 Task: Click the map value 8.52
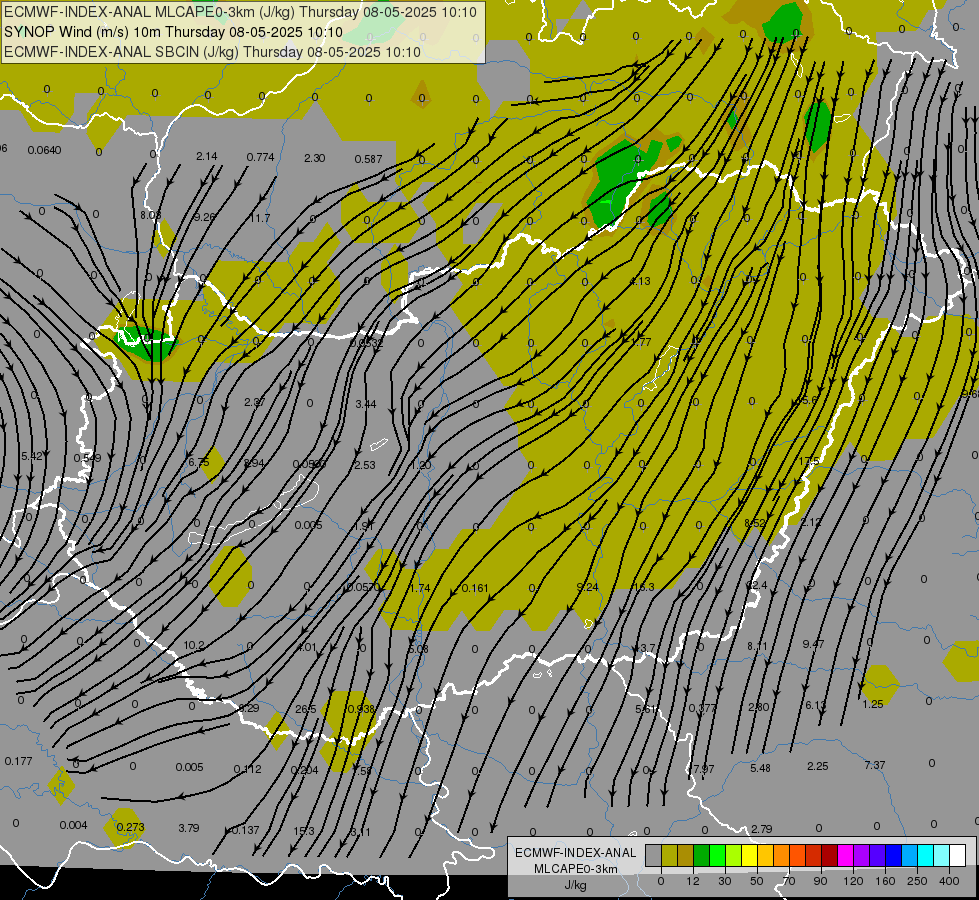click(x=755, y=523)
